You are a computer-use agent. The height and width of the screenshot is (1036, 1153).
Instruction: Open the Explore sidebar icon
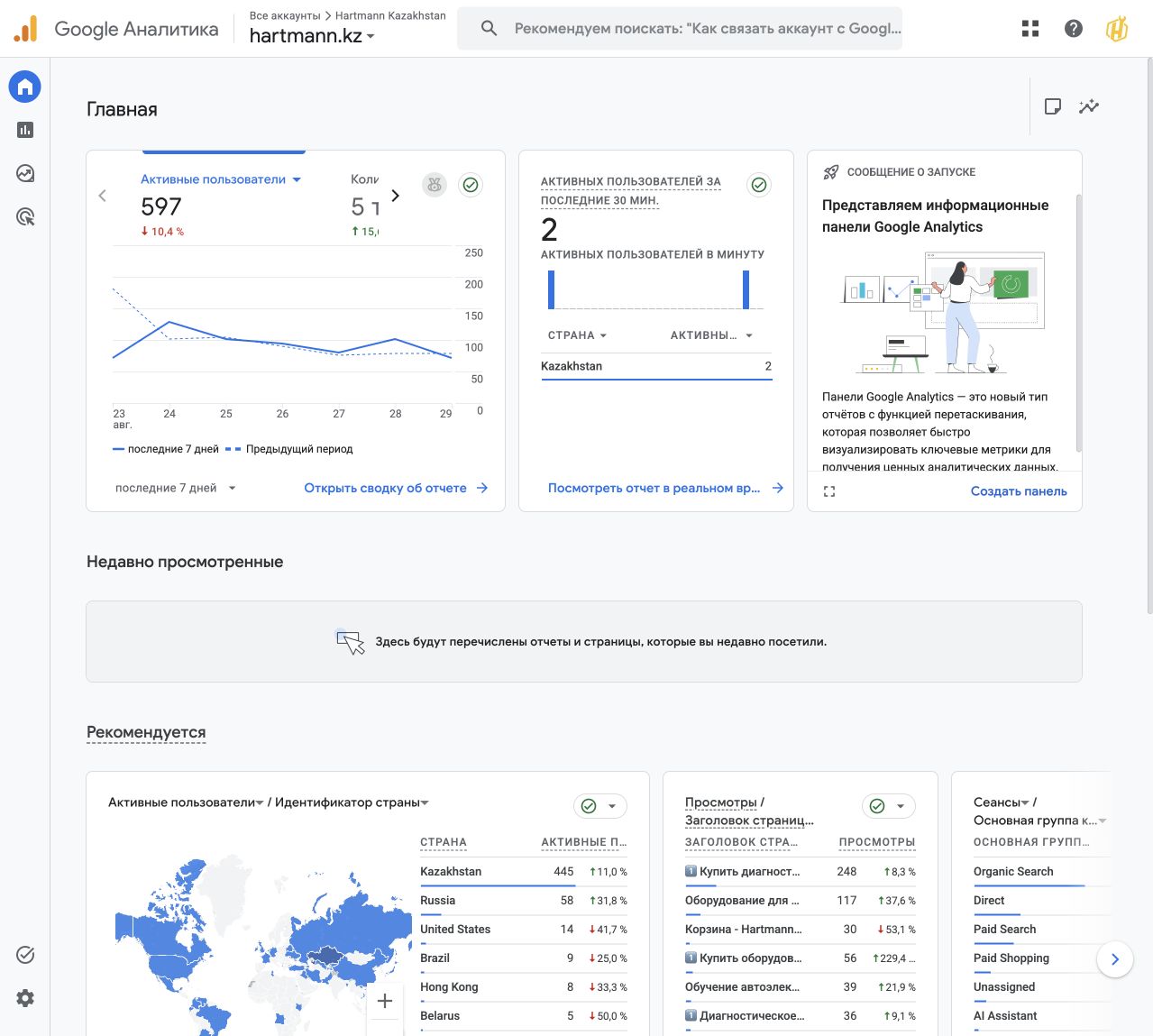pos(25,173)
